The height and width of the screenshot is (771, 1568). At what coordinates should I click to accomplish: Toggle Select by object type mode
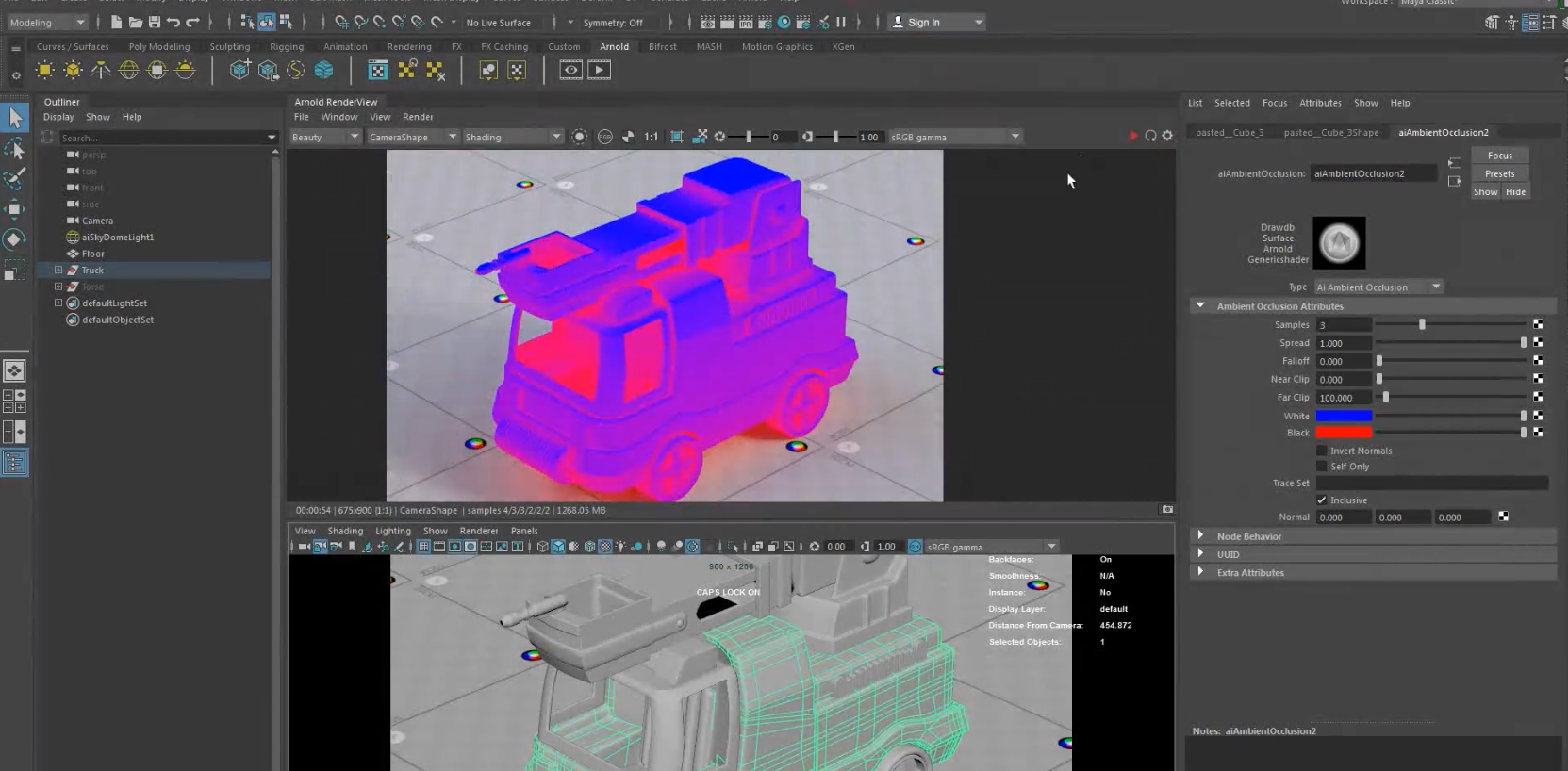click(x=267, y=22)
